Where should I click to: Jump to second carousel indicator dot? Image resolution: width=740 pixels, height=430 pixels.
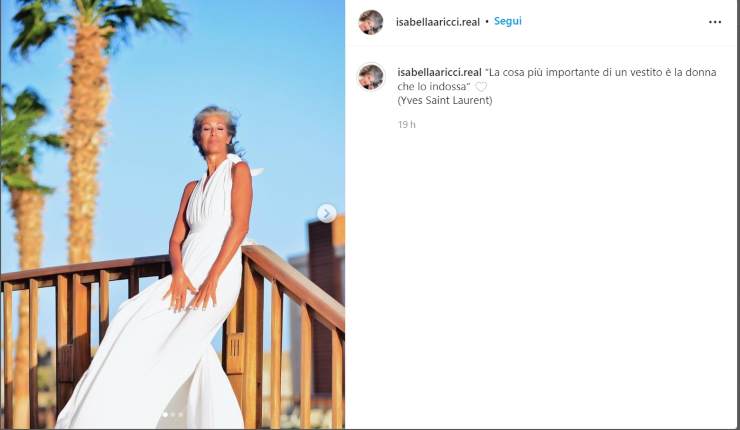(x=173, y=414)
